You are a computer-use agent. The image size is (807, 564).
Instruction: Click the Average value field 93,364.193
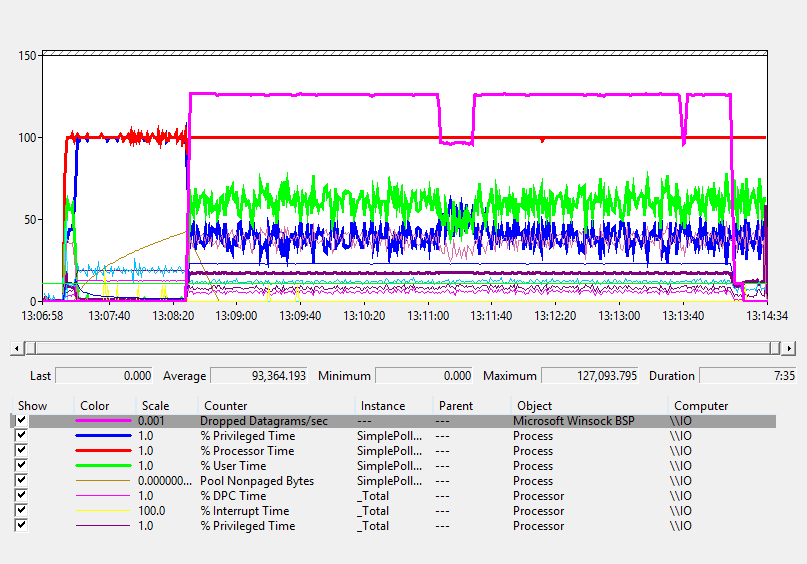[259, 376]
